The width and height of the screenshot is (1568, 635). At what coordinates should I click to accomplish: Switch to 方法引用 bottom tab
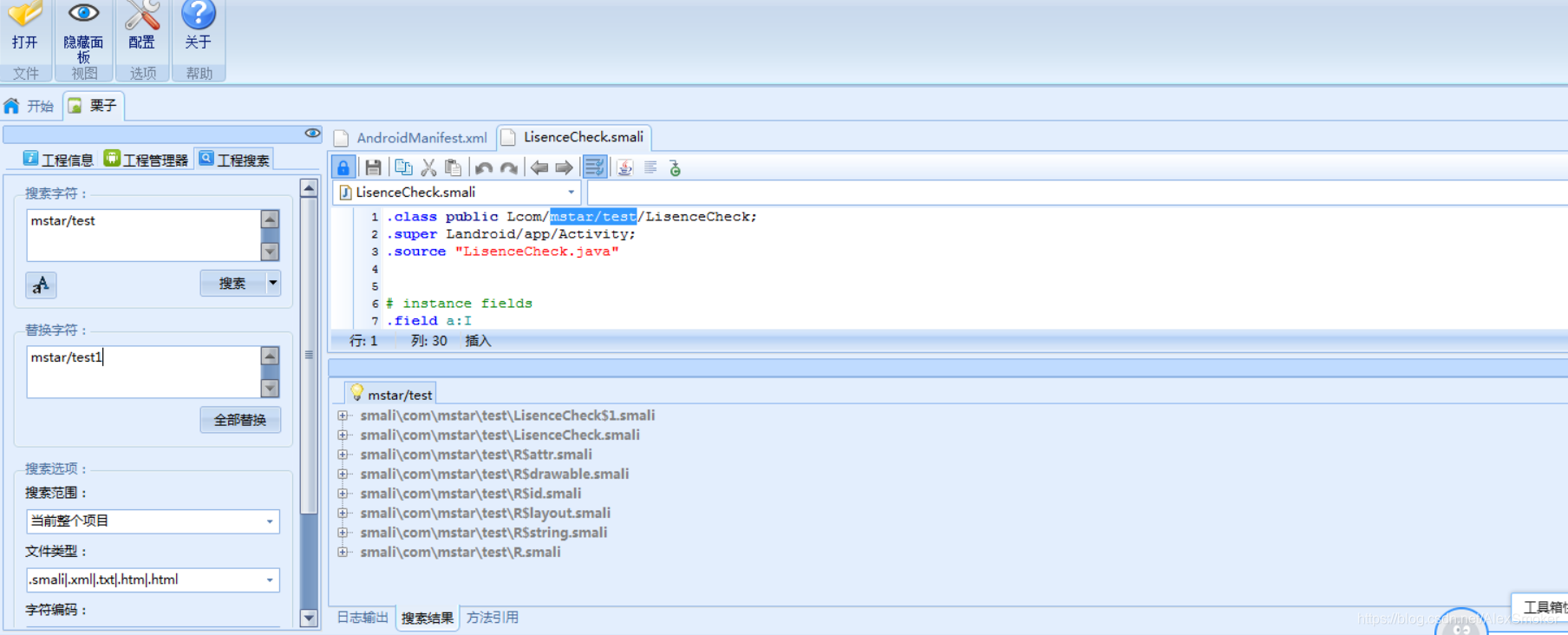tap(493, 618)
